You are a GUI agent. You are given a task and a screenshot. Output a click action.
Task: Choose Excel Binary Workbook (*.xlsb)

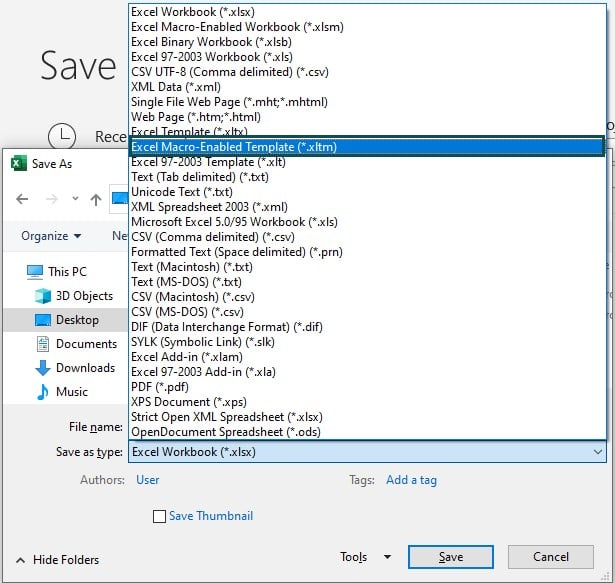tap(367, 42)
